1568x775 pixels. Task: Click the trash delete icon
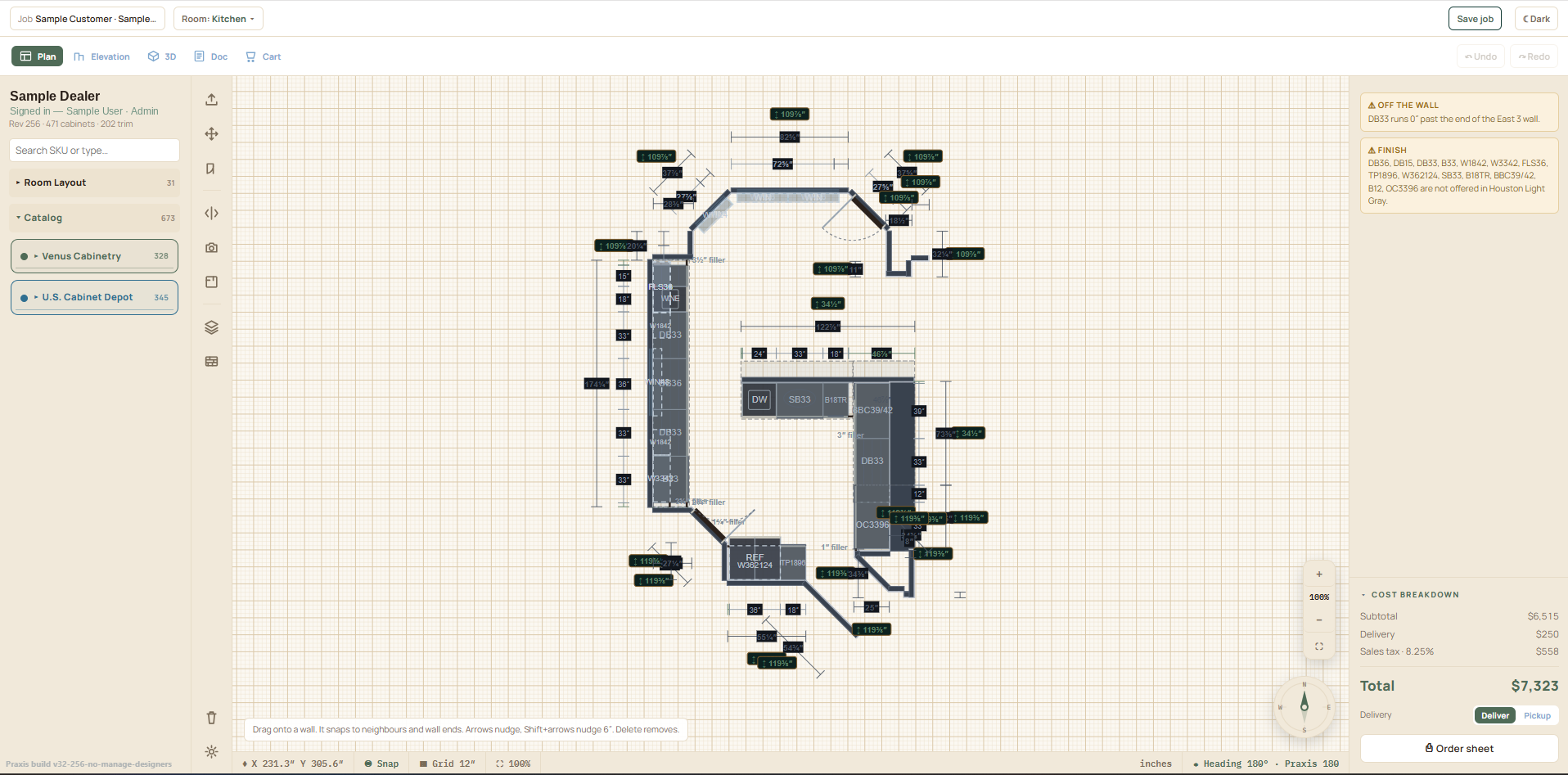tap(211, 718)
